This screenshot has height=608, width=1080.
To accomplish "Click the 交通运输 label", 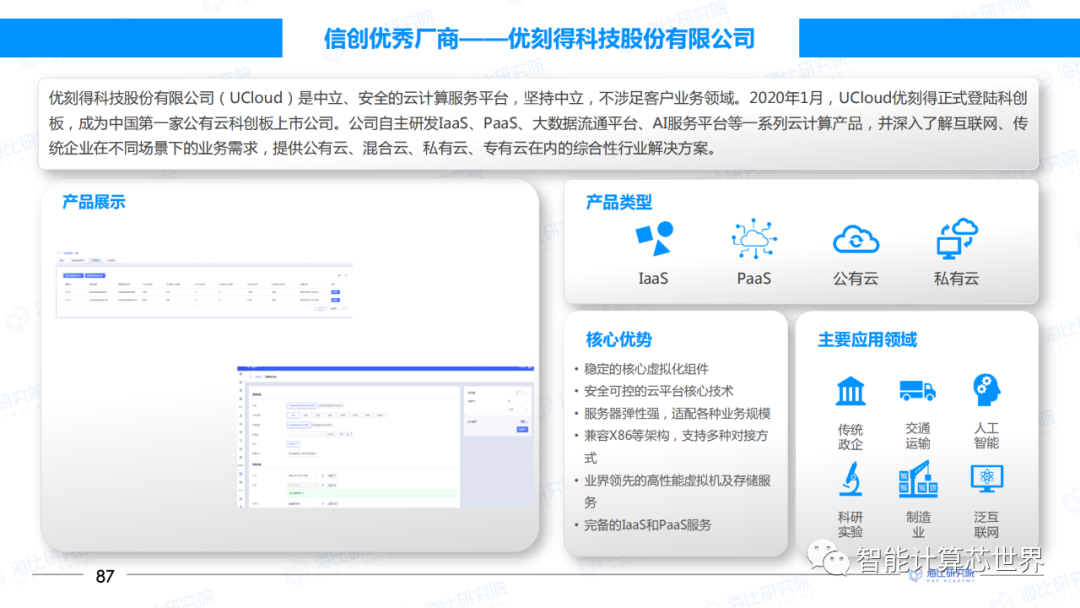I will [917, 436].
